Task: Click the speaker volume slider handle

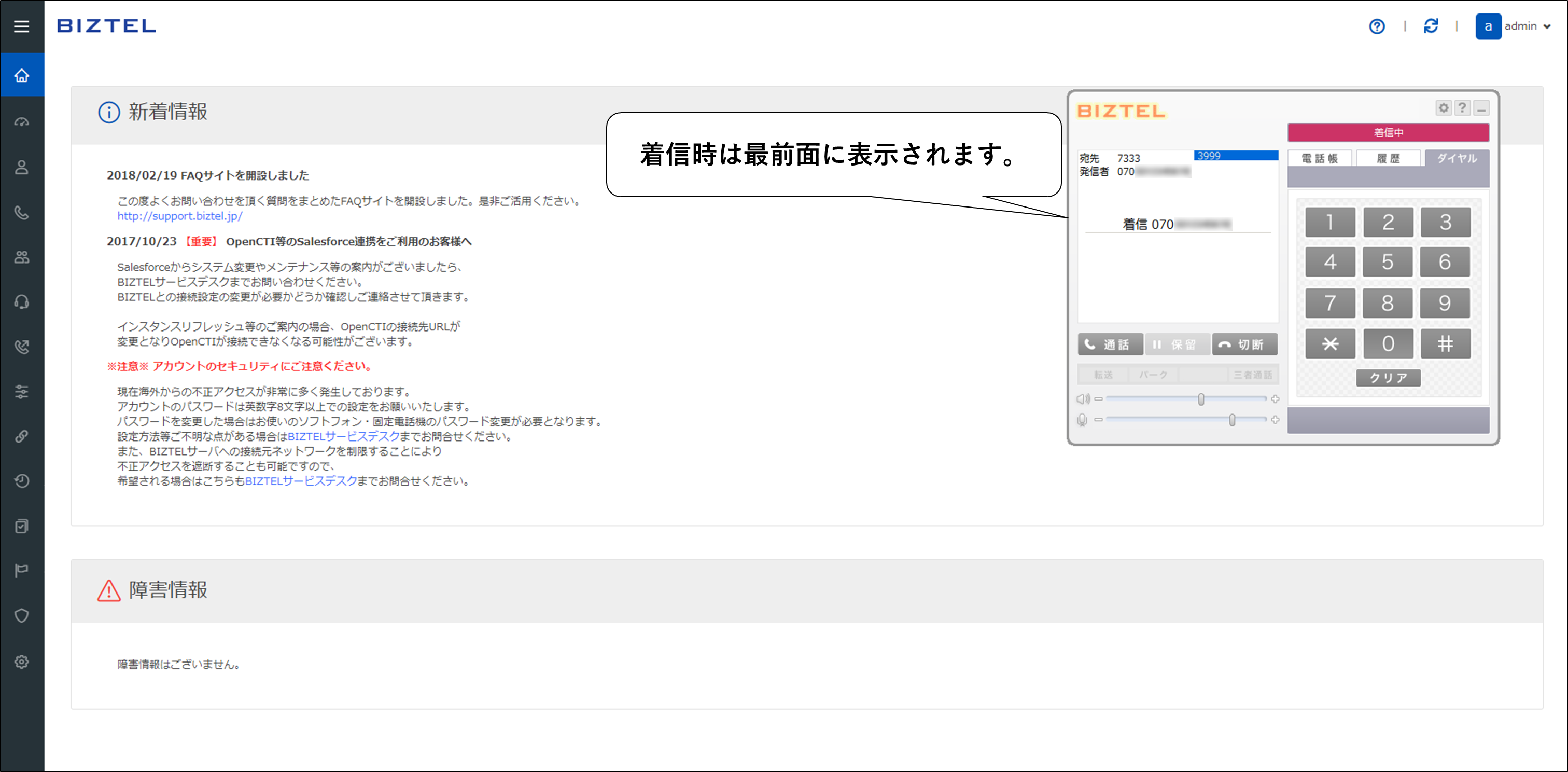Action: [x=1200, y=399]
